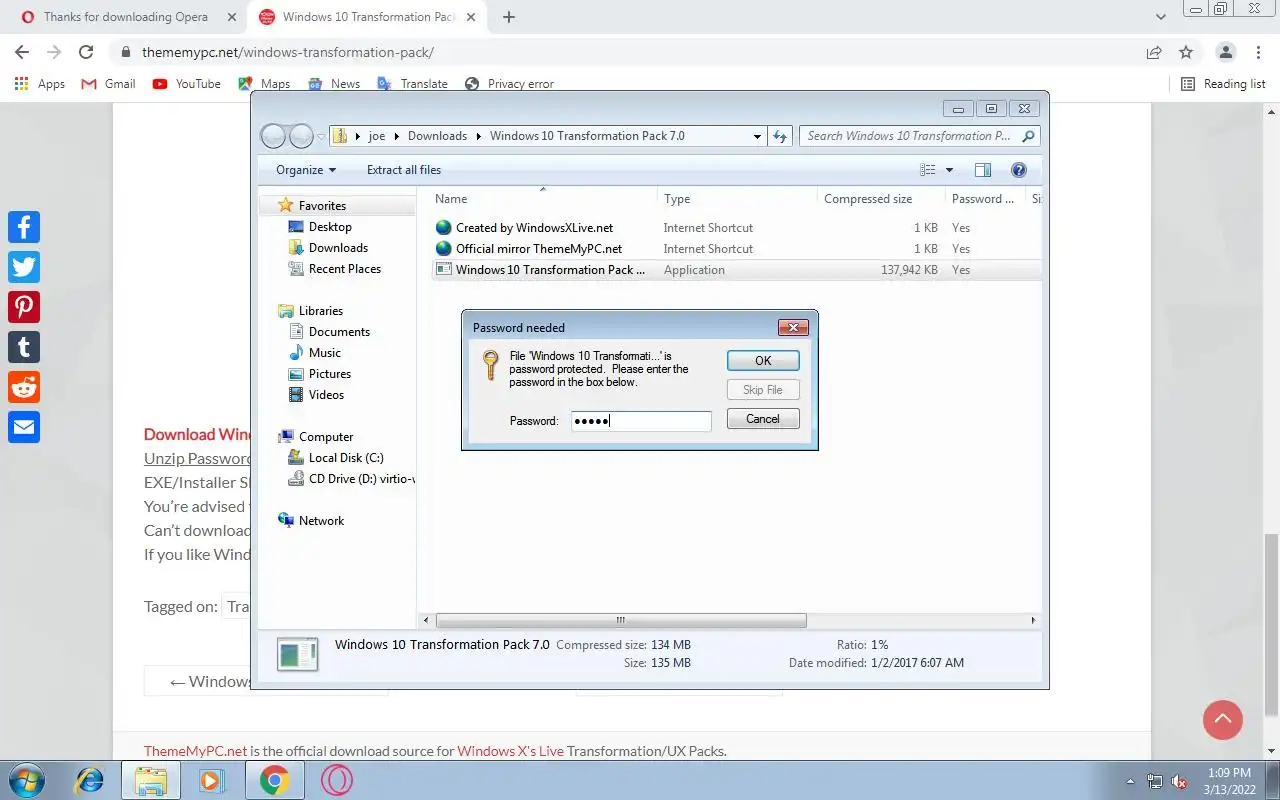Select Downloads in the navigation pane

tap(338, 248)
